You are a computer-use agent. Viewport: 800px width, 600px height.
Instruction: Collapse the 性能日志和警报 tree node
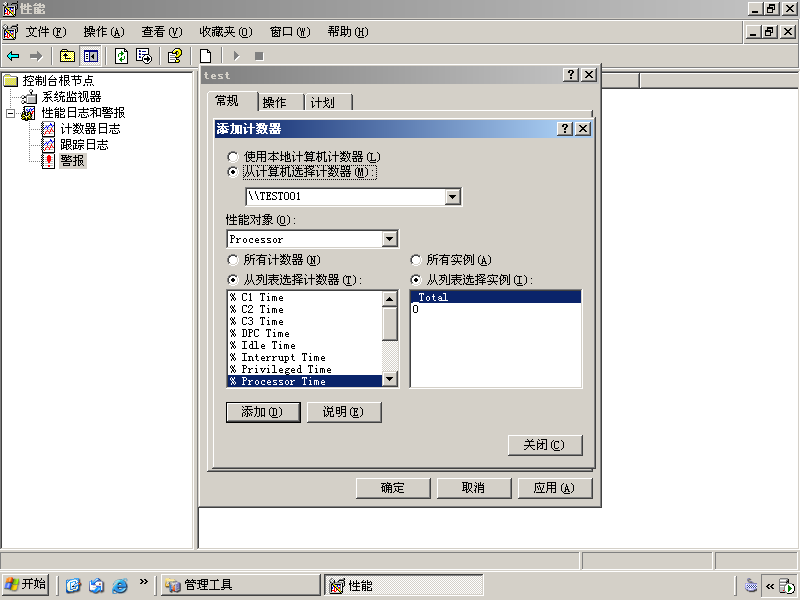(x=11, y=113)
